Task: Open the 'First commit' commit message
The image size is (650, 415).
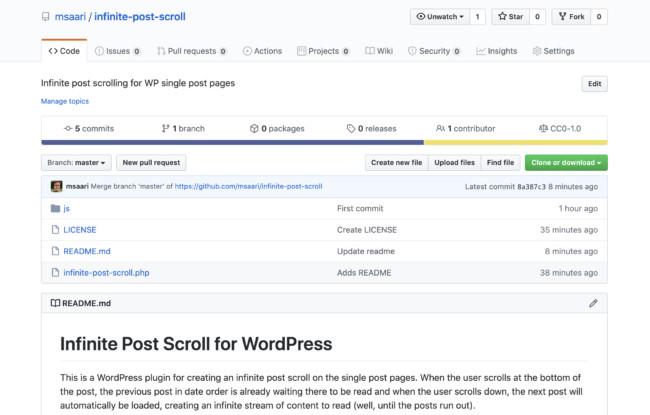Action: click(360, 209)
